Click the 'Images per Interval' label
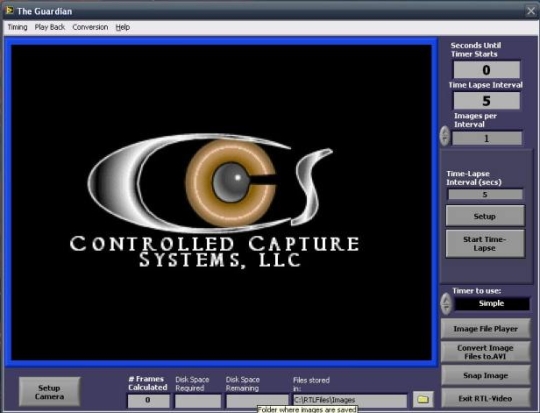Viewport: 540px width, 413px height. [475, 120]
